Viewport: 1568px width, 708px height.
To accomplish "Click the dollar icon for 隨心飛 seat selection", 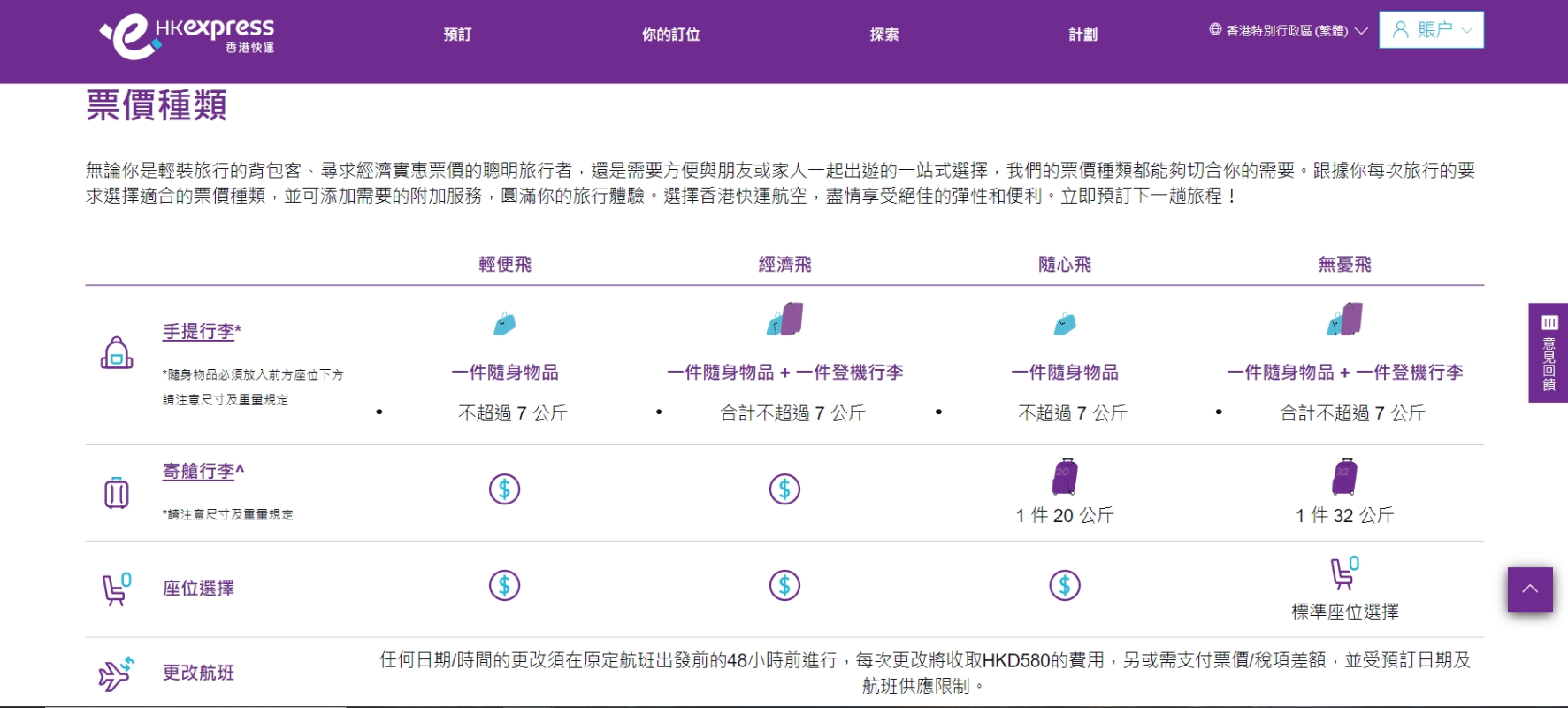I will tap(1065, 586).
